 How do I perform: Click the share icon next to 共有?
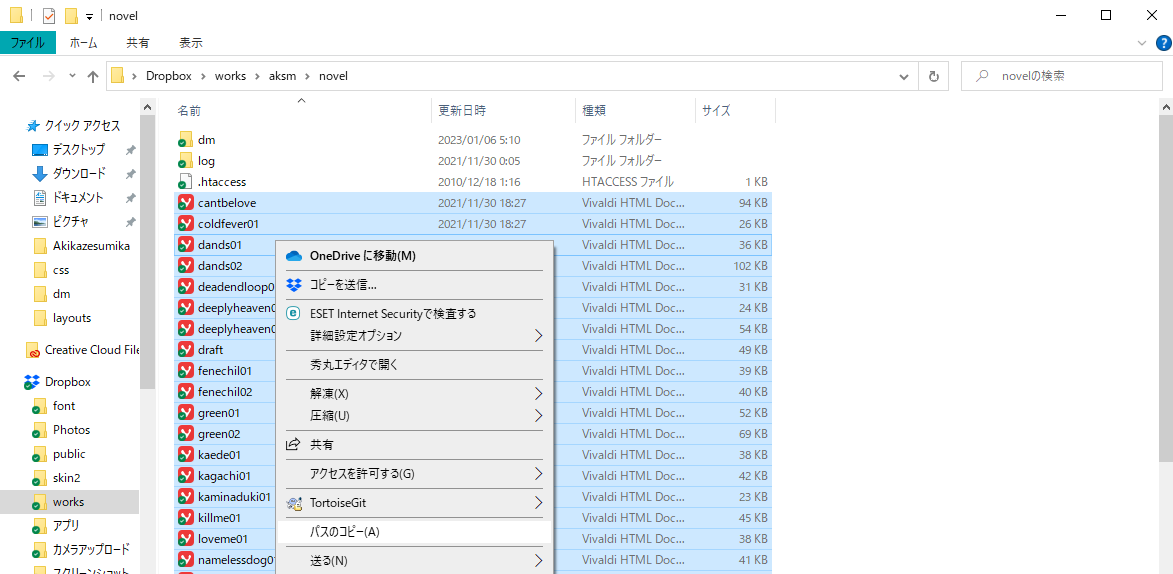point(294,444)
